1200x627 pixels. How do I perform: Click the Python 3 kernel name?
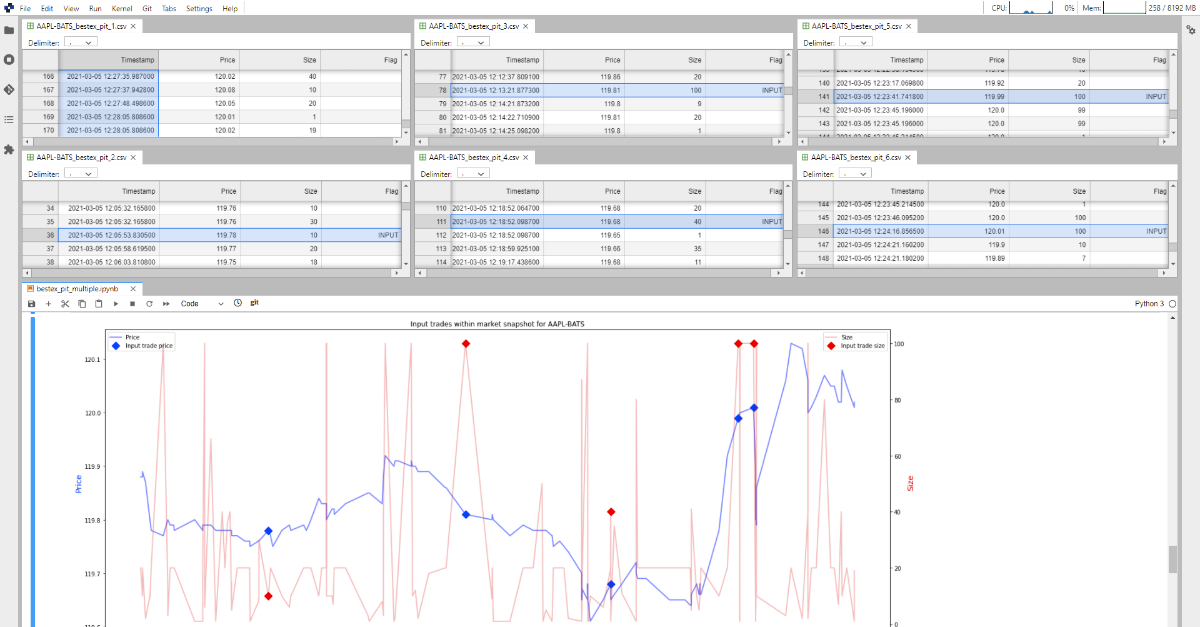point(1149,303)
